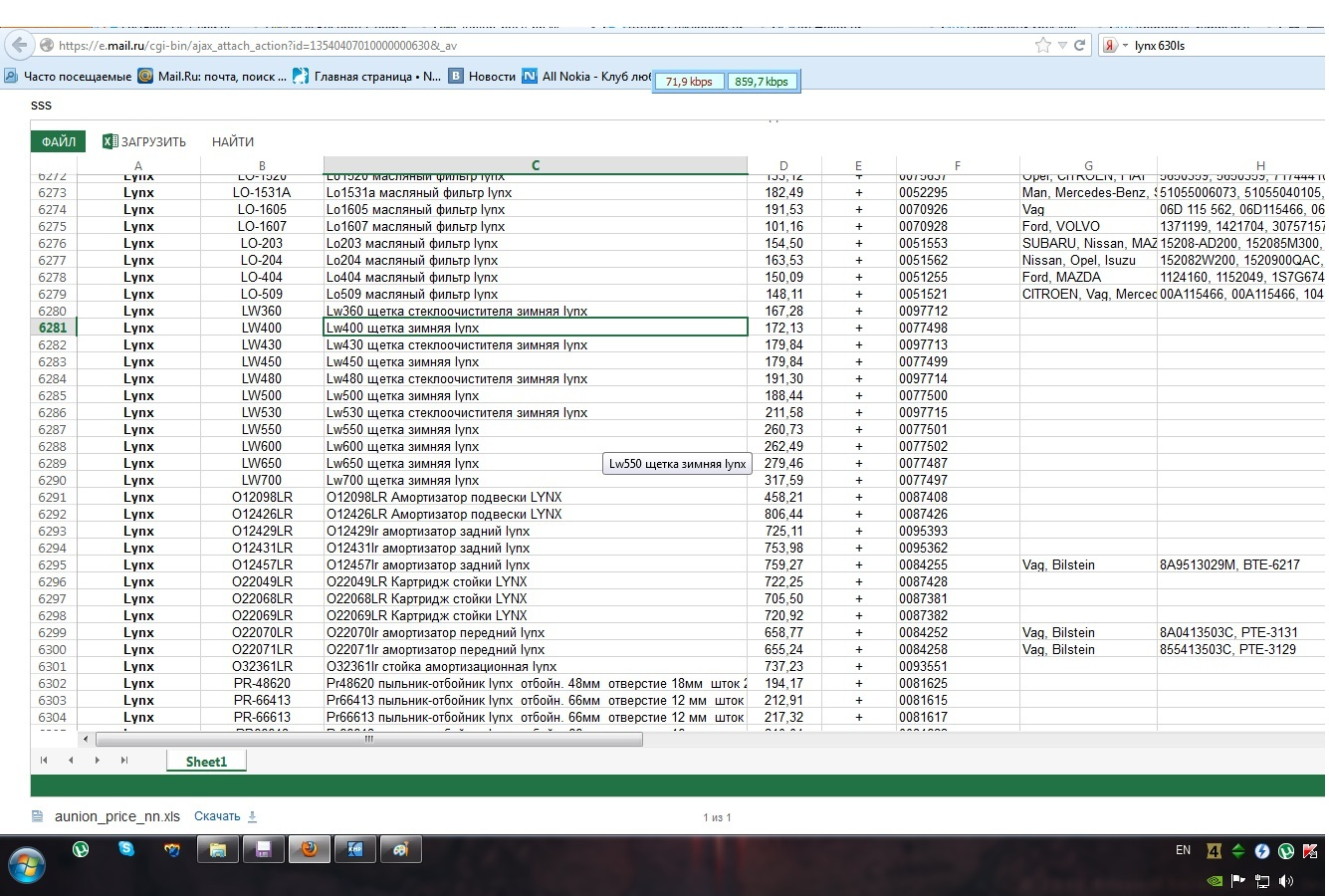This screenshot has width=1329, height=896.
Task: Switch to the Sheet1 tab
Action: click(206, 762)
